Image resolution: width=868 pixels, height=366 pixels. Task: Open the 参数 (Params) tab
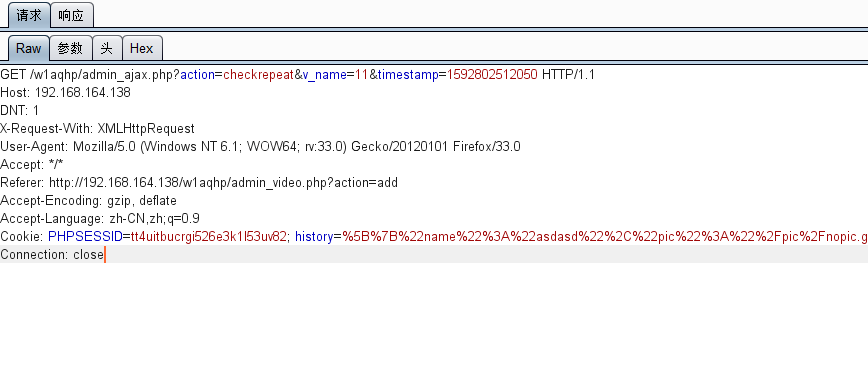tap(70, 48)
